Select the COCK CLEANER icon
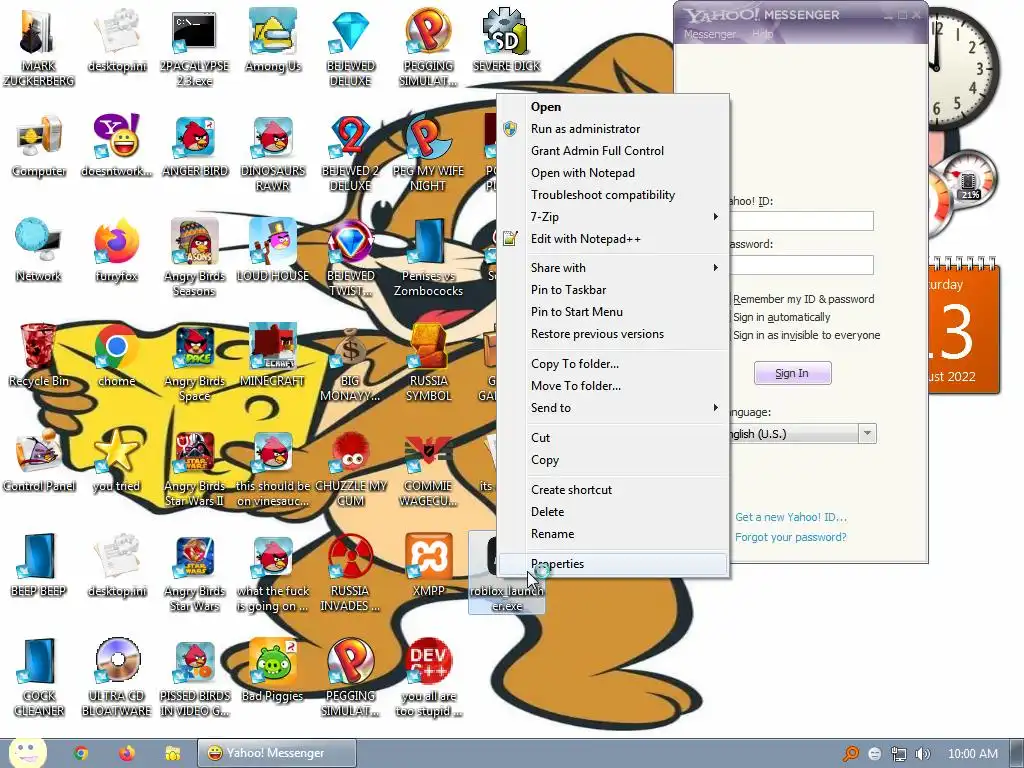Image resolution: width=1024 pixels, height=768 pixels. [x=38, y=662]
